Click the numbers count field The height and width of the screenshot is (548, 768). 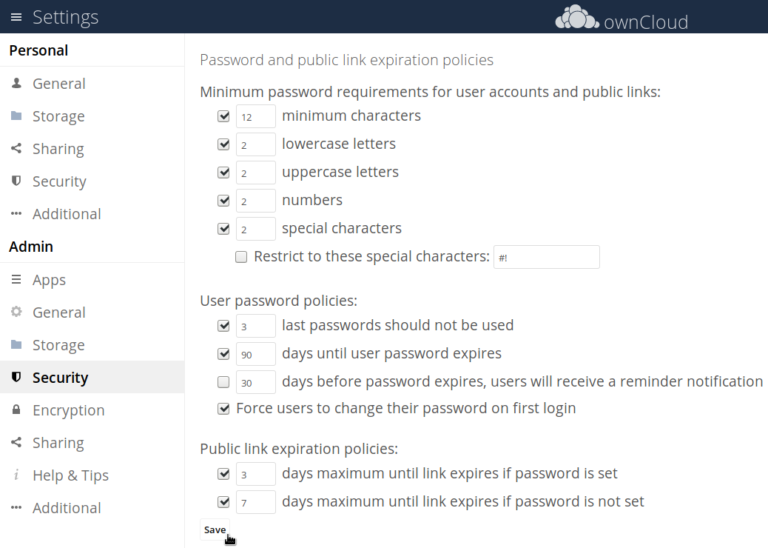pyautogui.click(x=256, y=201)
